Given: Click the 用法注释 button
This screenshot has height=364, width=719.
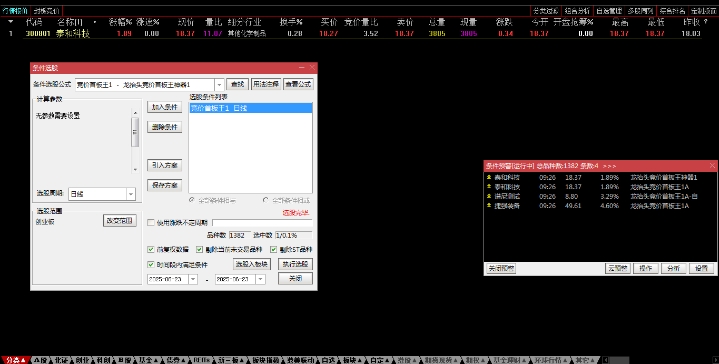Looking at the screenshot, I should click(x=266, y=84).
